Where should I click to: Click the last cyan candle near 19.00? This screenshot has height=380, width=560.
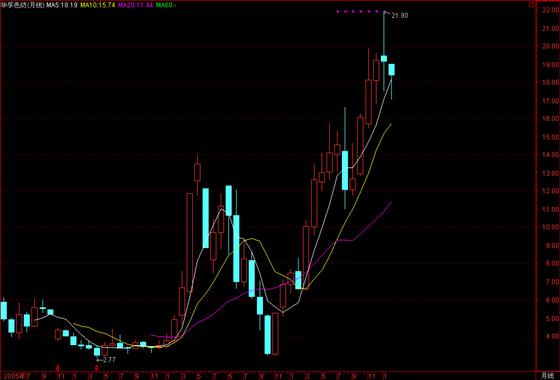(x=391, y=70)
